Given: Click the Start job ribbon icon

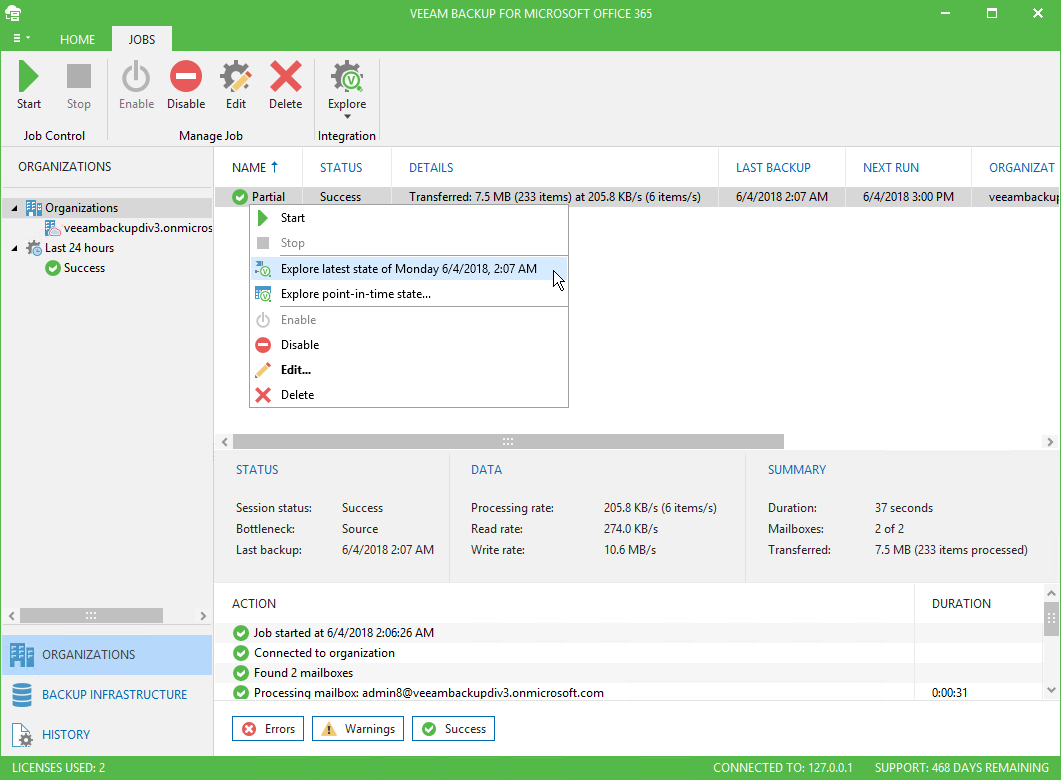Looking at the screenshot, I should [x=28, y=76].
